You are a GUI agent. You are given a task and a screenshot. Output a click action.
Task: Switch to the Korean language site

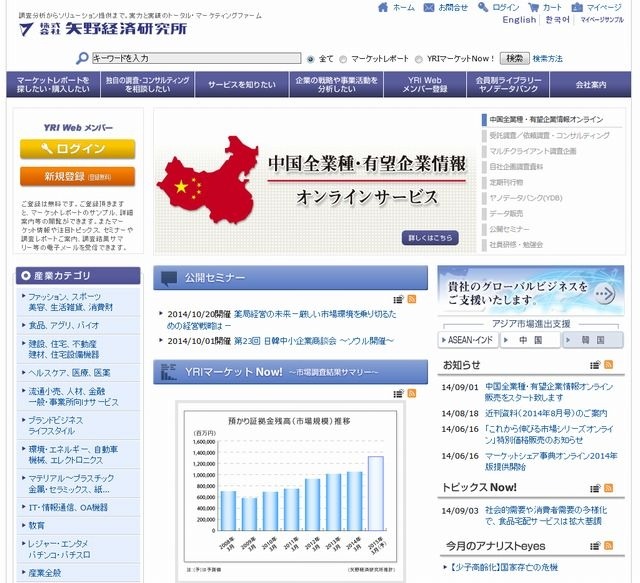coord(557,20)
